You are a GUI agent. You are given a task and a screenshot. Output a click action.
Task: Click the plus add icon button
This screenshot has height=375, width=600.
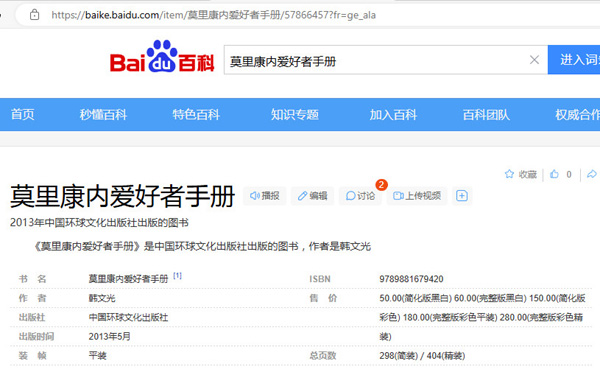pyautogui.click(x=462, y=196)
